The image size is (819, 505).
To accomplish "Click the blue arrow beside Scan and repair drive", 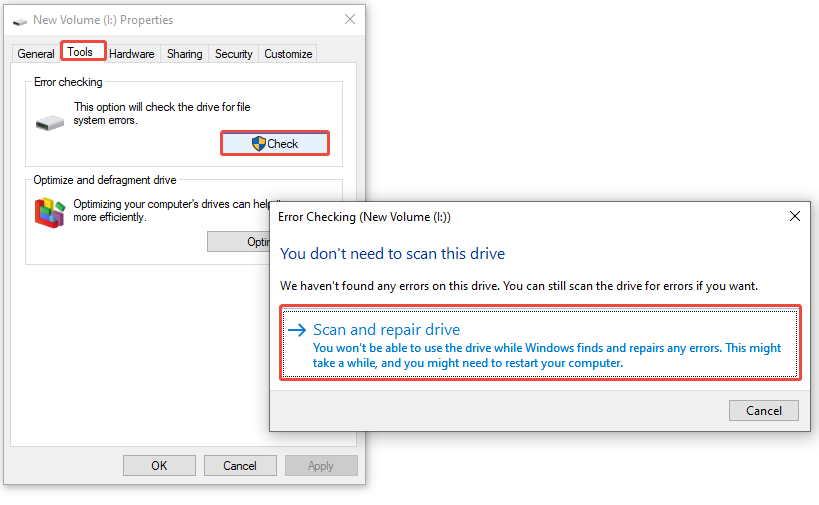I will tap(297, 330).
